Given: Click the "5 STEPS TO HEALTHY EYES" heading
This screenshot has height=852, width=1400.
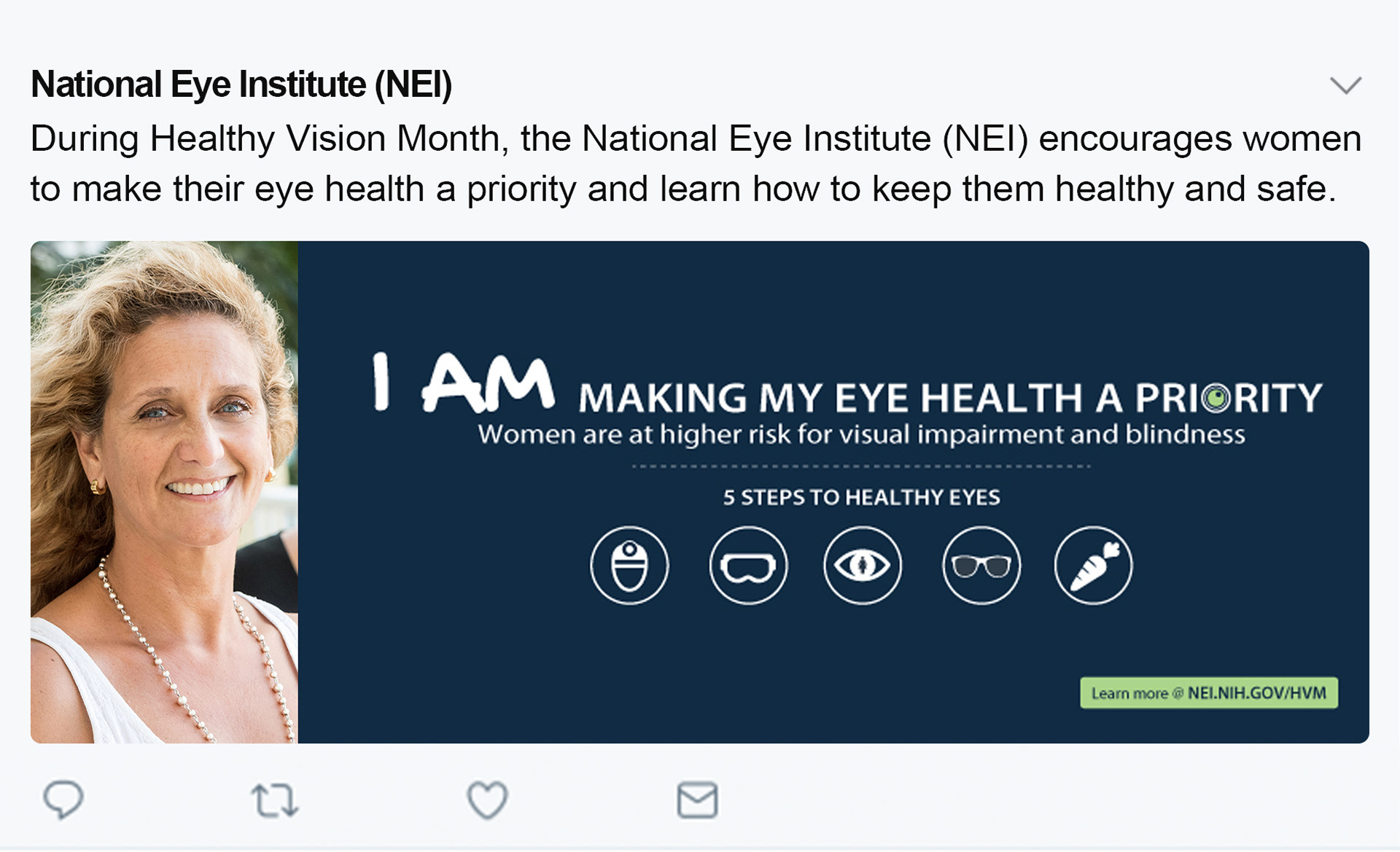Looking at the screenshot, I should click(x=861, y=498).
